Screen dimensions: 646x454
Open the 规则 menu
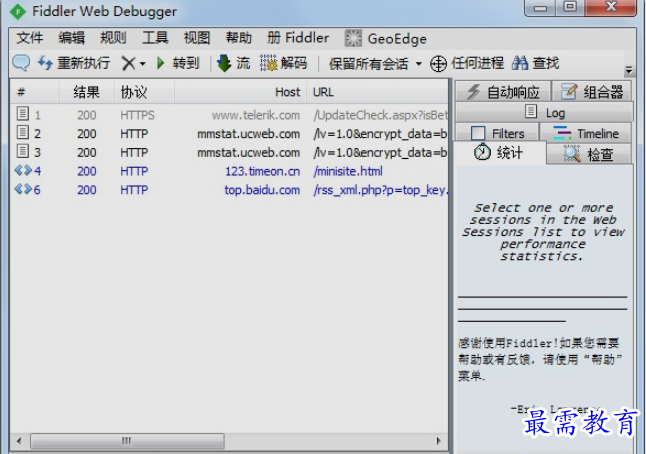tap(113, 38)
